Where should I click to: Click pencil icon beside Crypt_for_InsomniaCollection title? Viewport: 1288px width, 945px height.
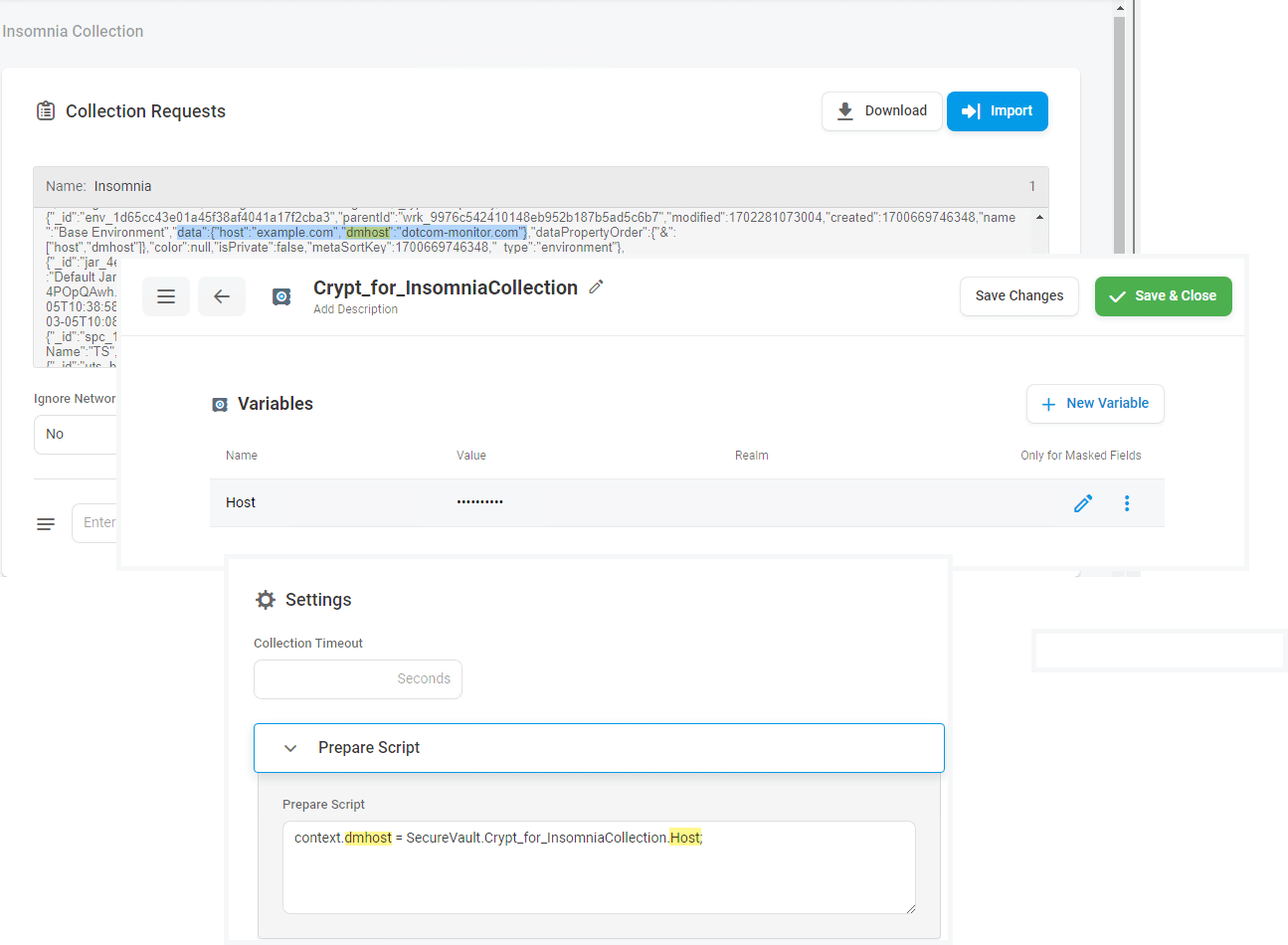tap(596, 286)
